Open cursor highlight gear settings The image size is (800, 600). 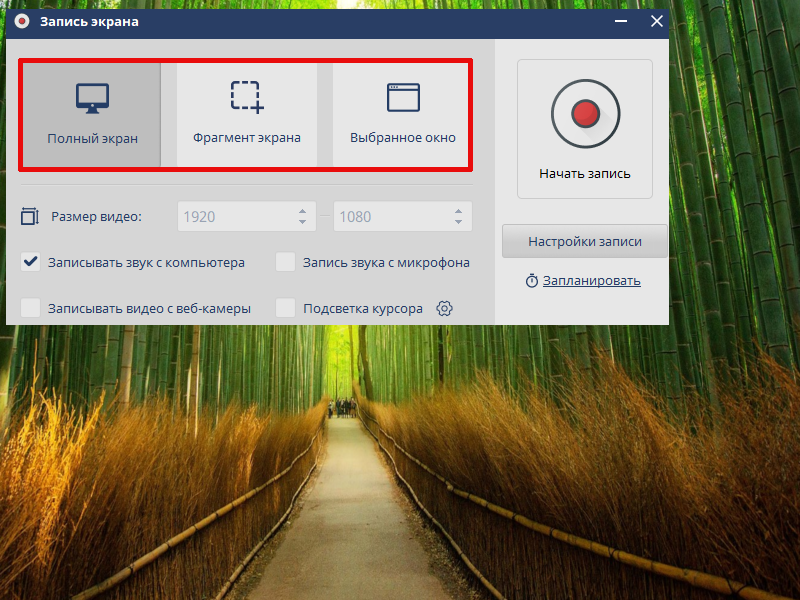(445, 309)
